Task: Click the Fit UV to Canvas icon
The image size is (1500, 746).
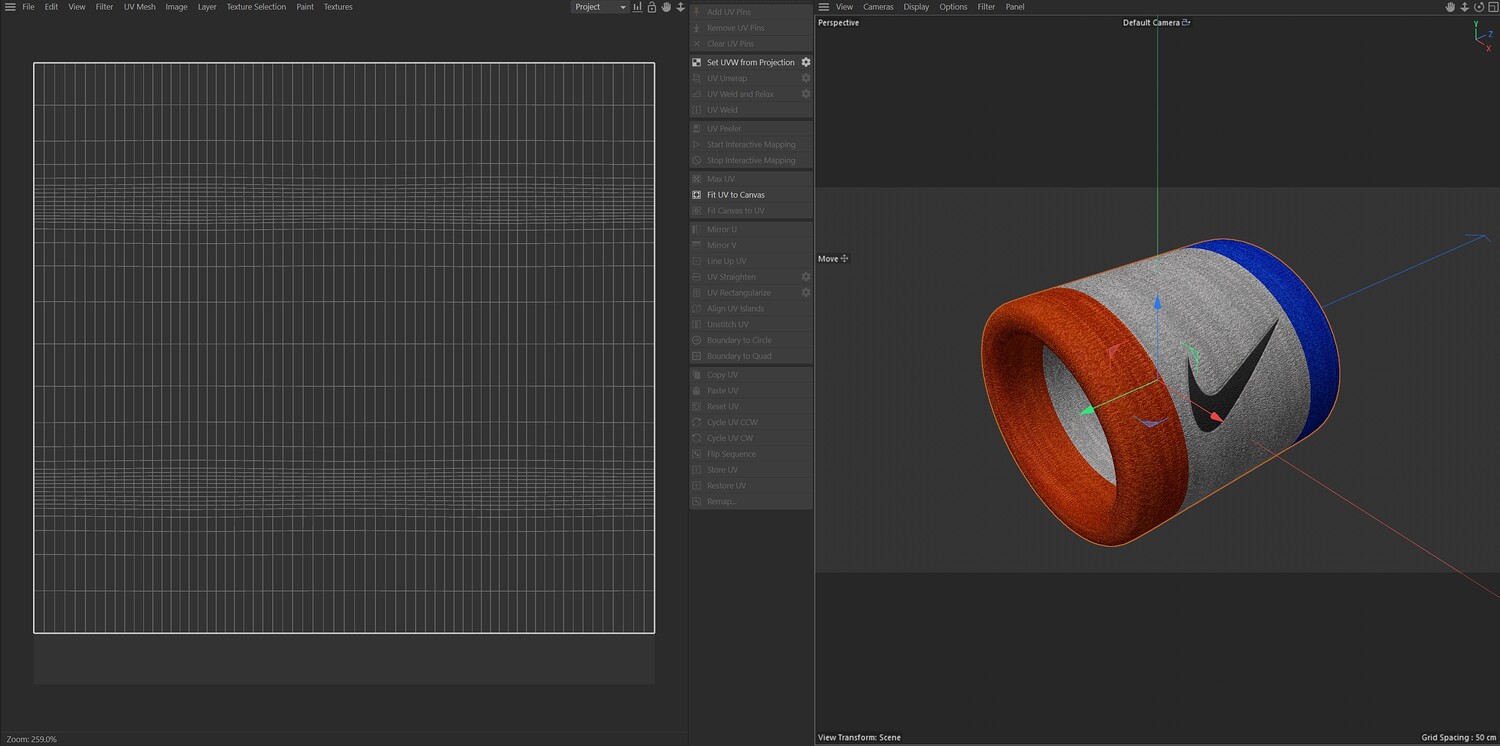Action: click(x=697, y=195)
